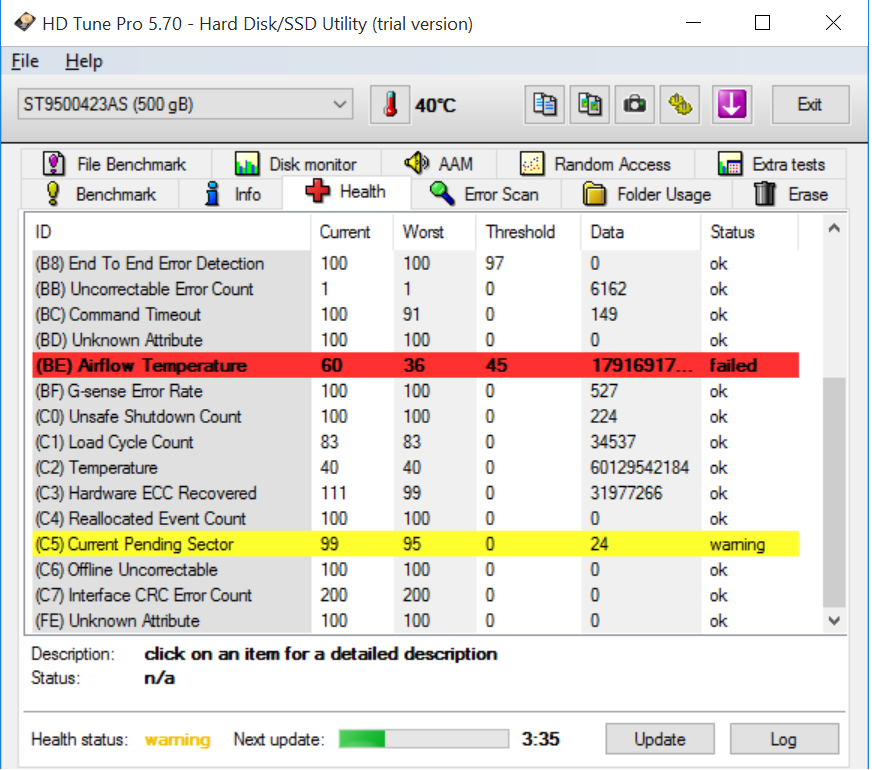The width and height of the screenshot is (872, 770).
Task: Click the scroll down arrow of the list
Action: point(834,620)
